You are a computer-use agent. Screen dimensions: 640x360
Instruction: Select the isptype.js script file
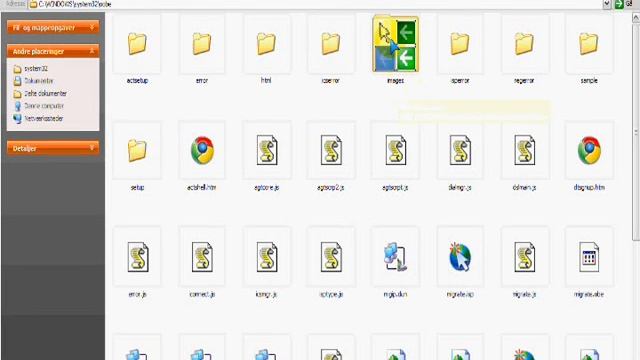tap(331, 257)
